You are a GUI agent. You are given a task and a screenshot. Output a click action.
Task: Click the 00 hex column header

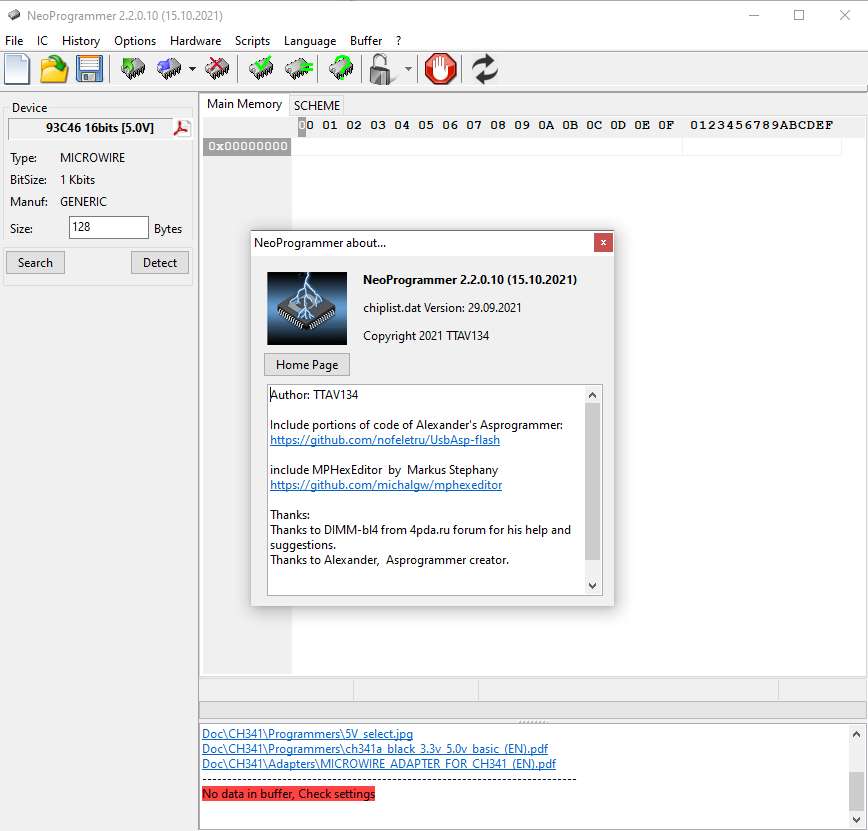(x=306, y=125)
